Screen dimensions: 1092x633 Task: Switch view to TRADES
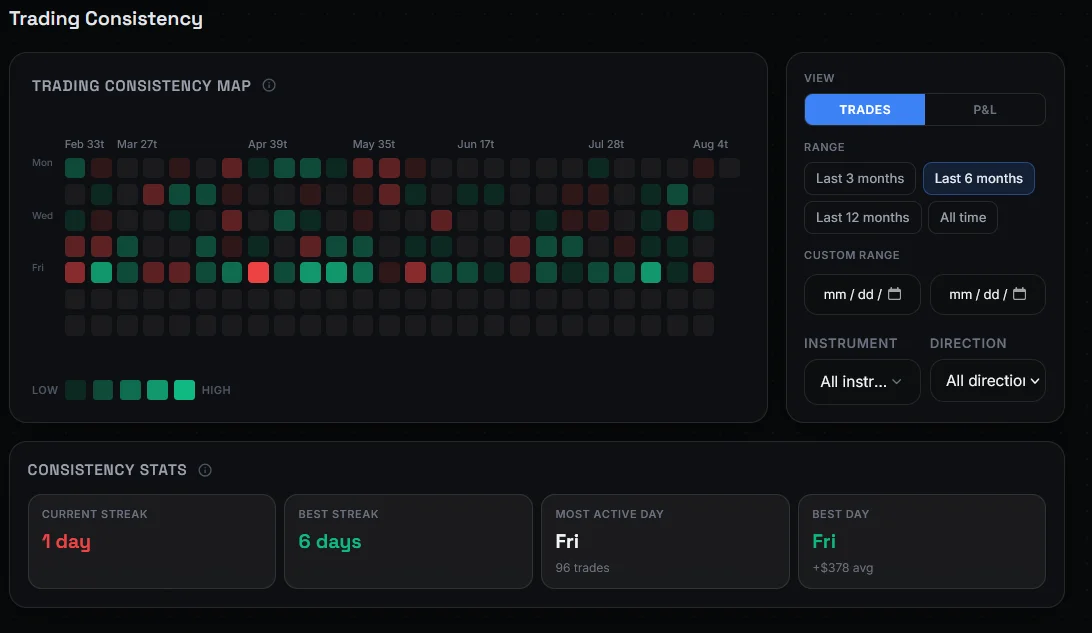(x=864, y=109)
